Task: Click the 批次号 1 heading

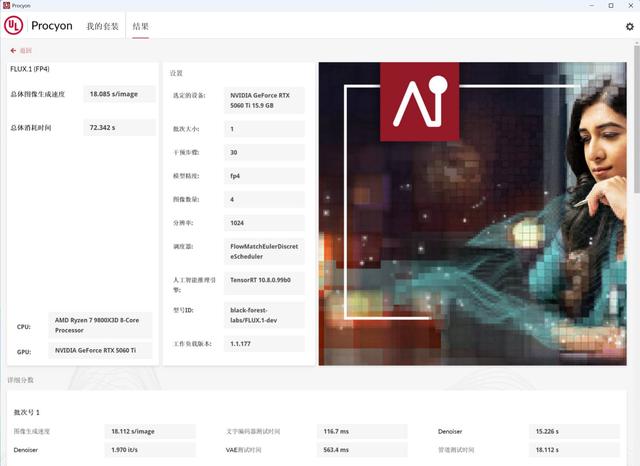Action: [x=27, y=412]
